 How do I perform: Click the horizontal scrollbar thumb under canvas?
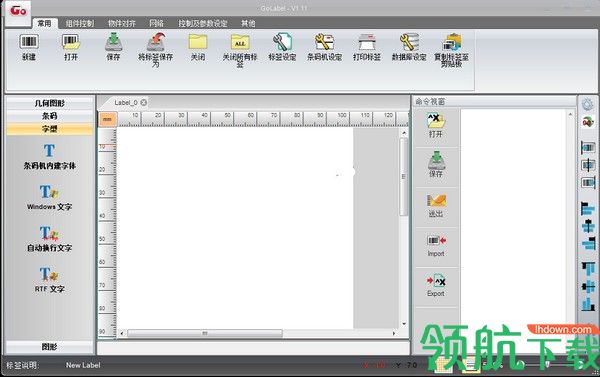pyautogui.click(x=205, y=333)
